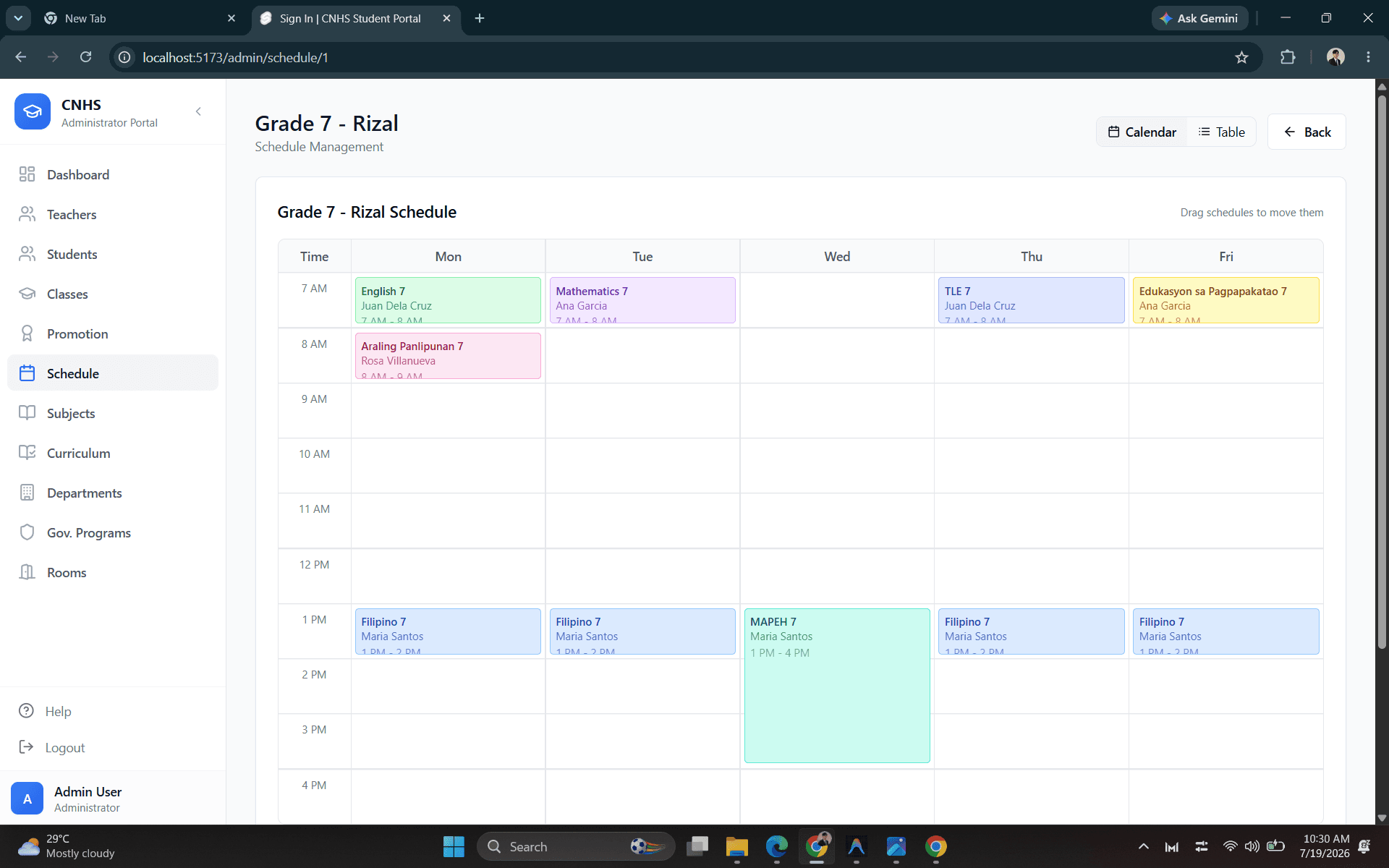Select the Wednesday MAPEH 7 block
Viewport: 1389px width, 868px height.
(x=837, y=685)
